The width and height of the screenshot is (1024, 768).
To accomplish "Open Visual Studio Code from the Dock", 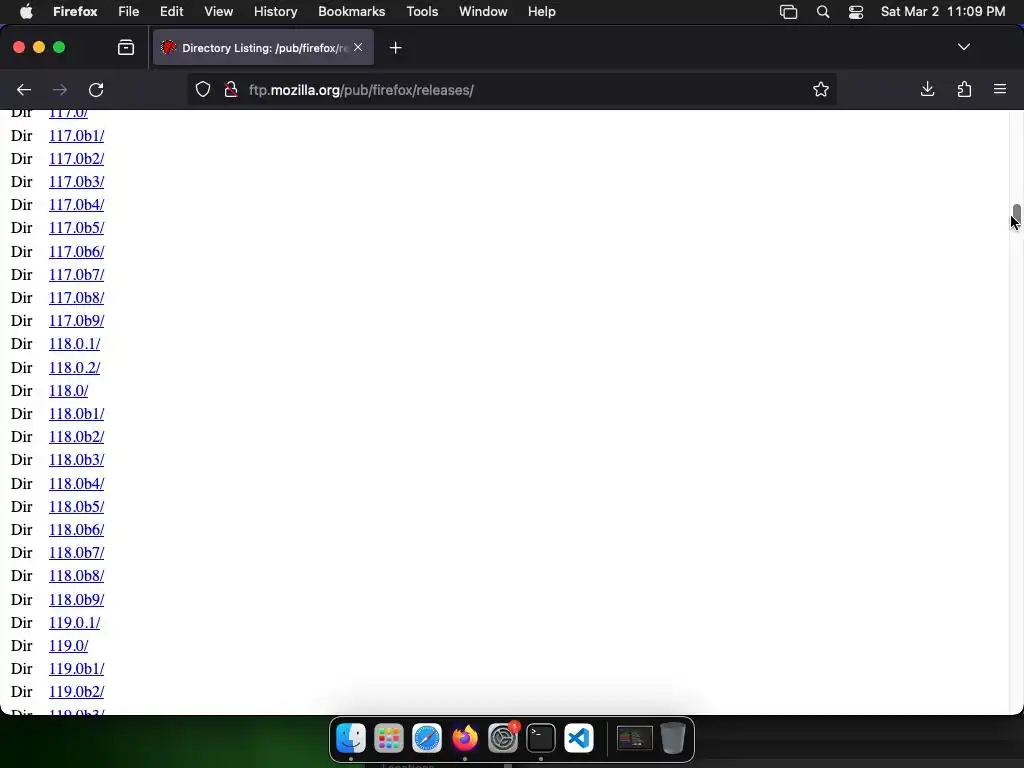I will [579, 738].
